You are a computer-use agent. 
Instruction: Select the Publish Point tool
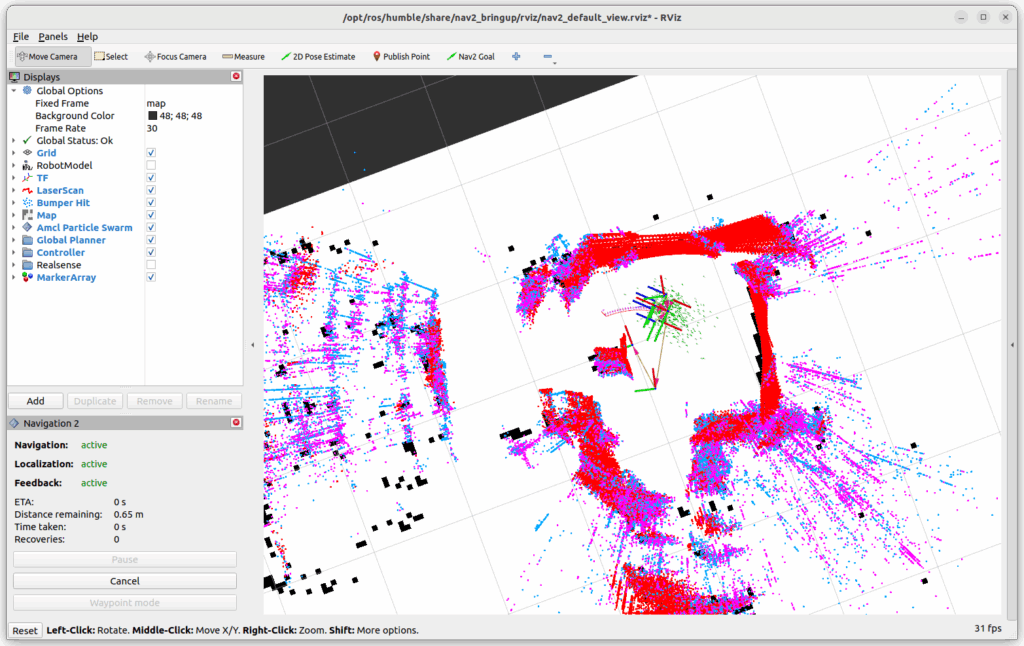[x=401, y=57]
